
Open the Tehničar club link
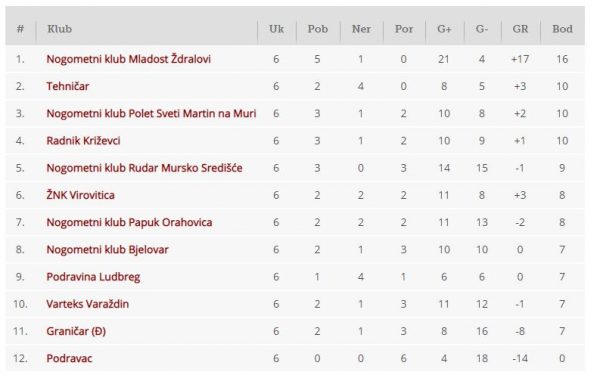[68, 86]
